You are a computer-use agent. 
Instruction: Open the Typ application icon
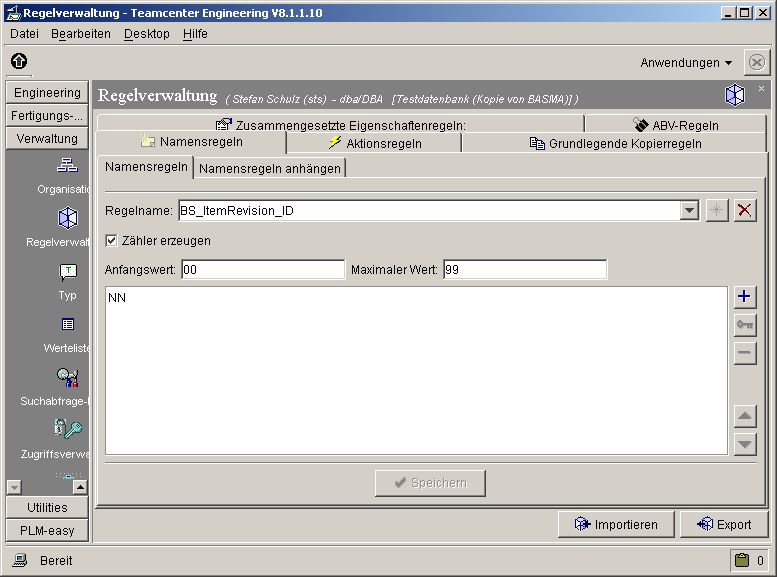68,272
